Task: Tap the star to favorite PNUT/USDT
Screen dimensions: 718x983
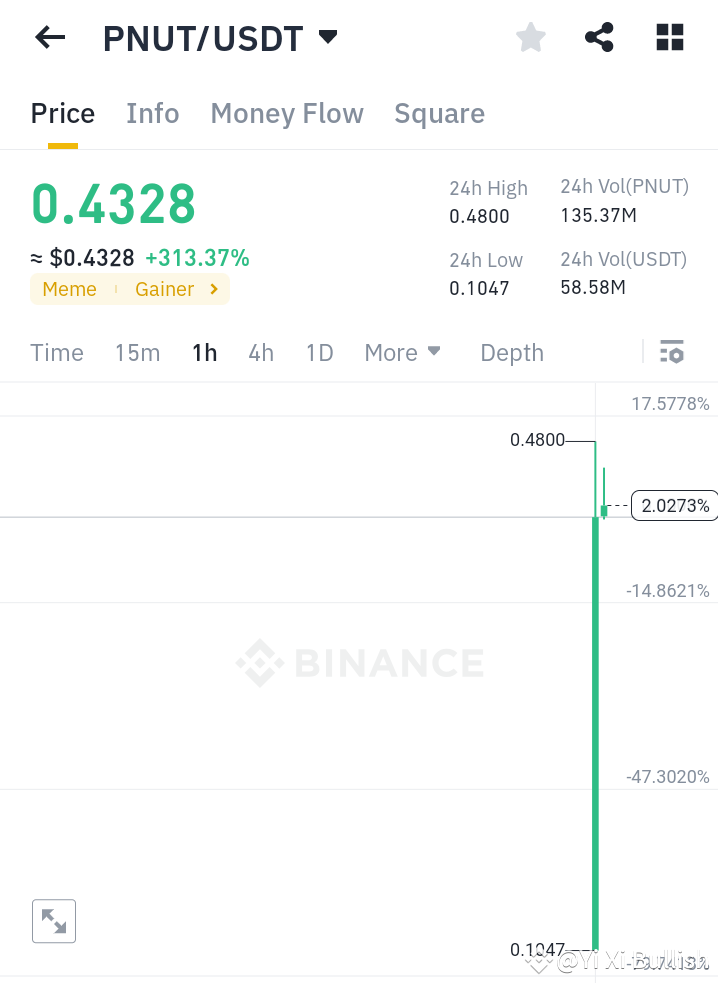Action: [530, 37]
